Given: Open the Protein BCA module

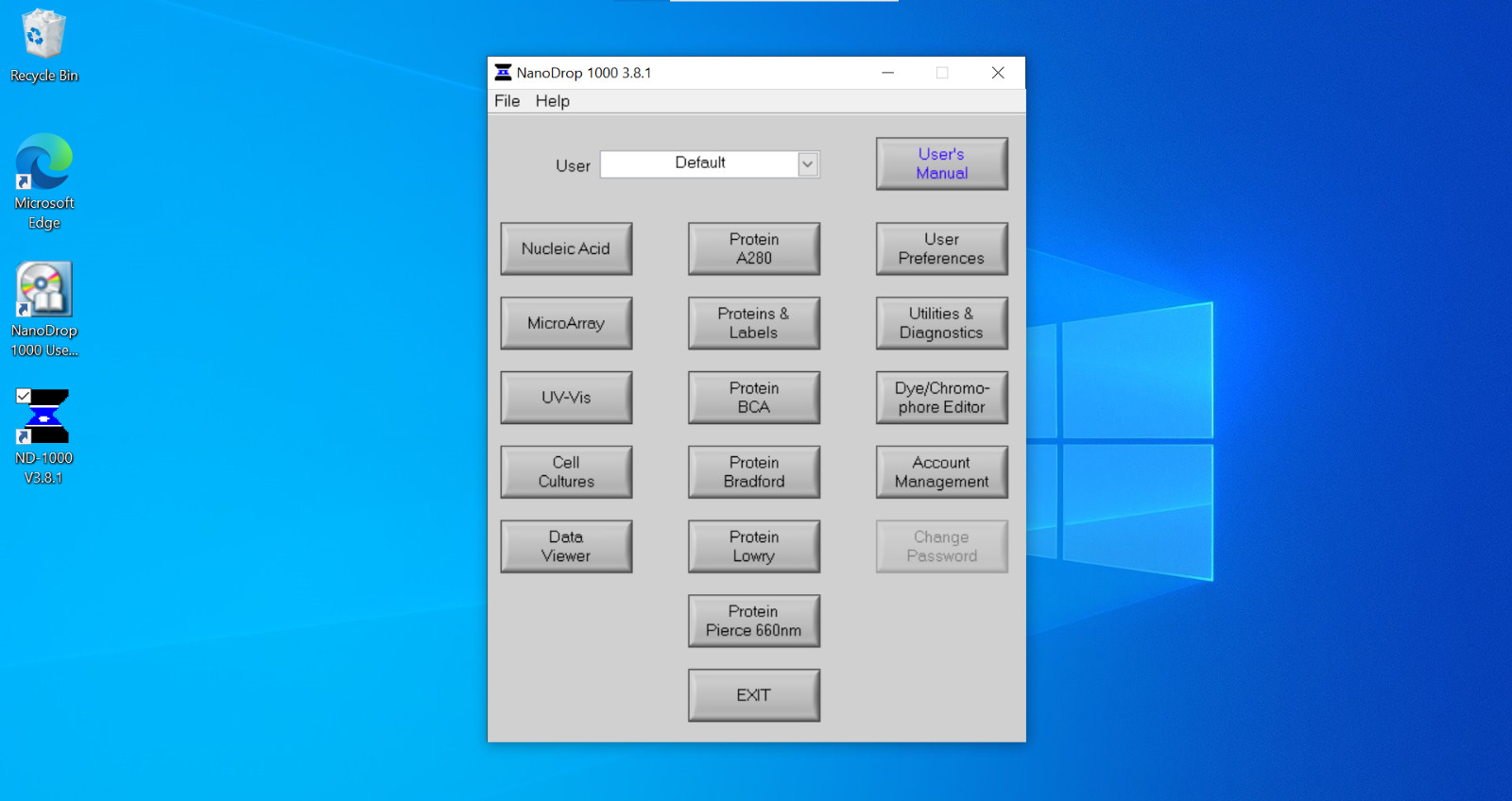Looking at the screenshot, I should [x=754, y=398].
